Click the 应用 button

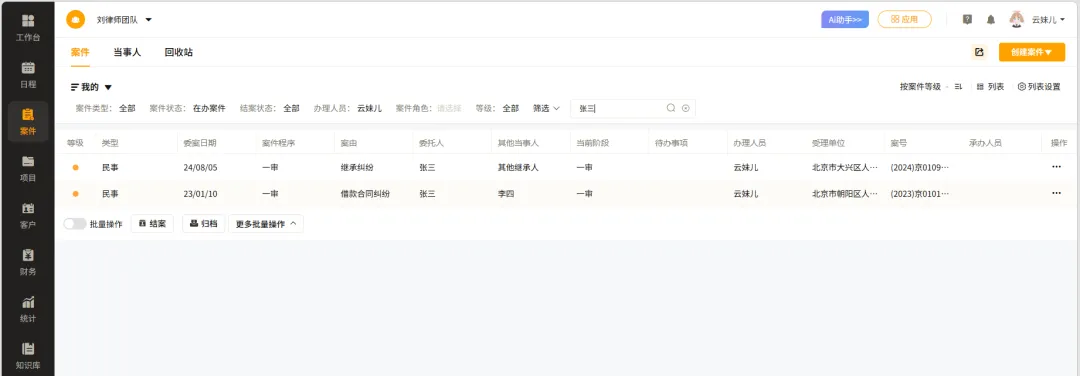pyautogui.click(x=904, y=19)
